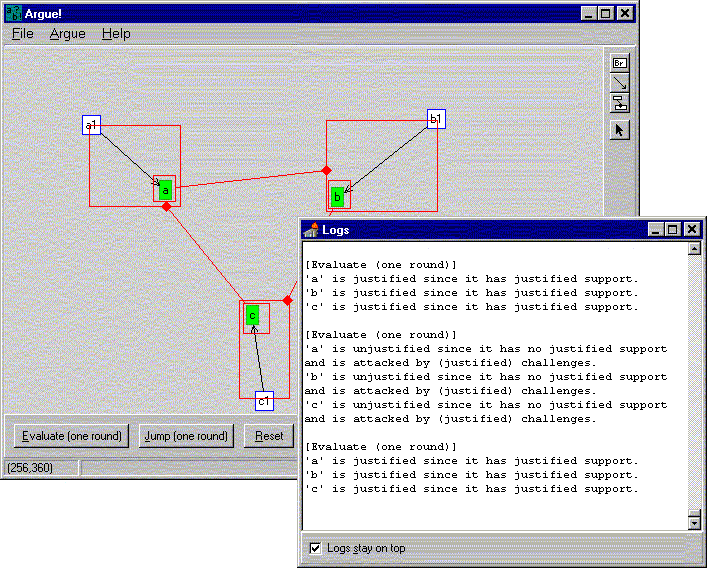Viewport: 707px width, 568px height.
Task: Select the Br statement box tool
Action: [620, 62]
